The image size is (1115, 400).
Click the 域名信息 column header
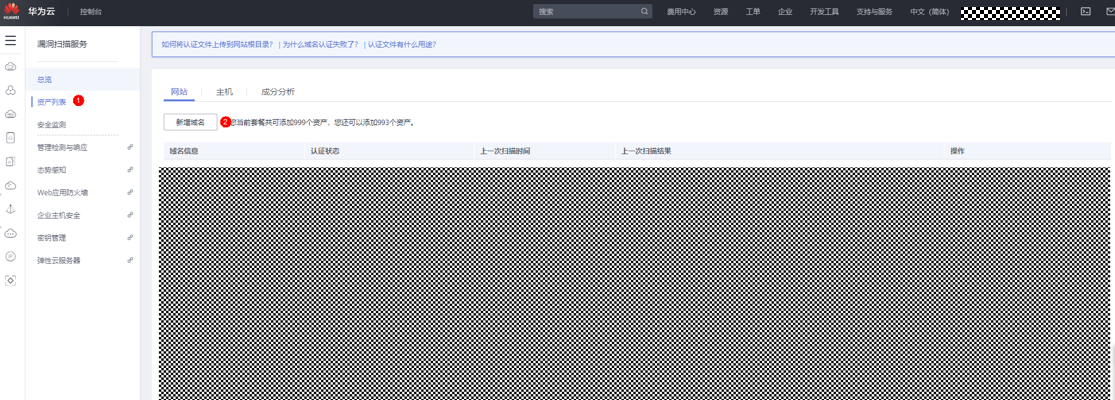tap(184, 151)
